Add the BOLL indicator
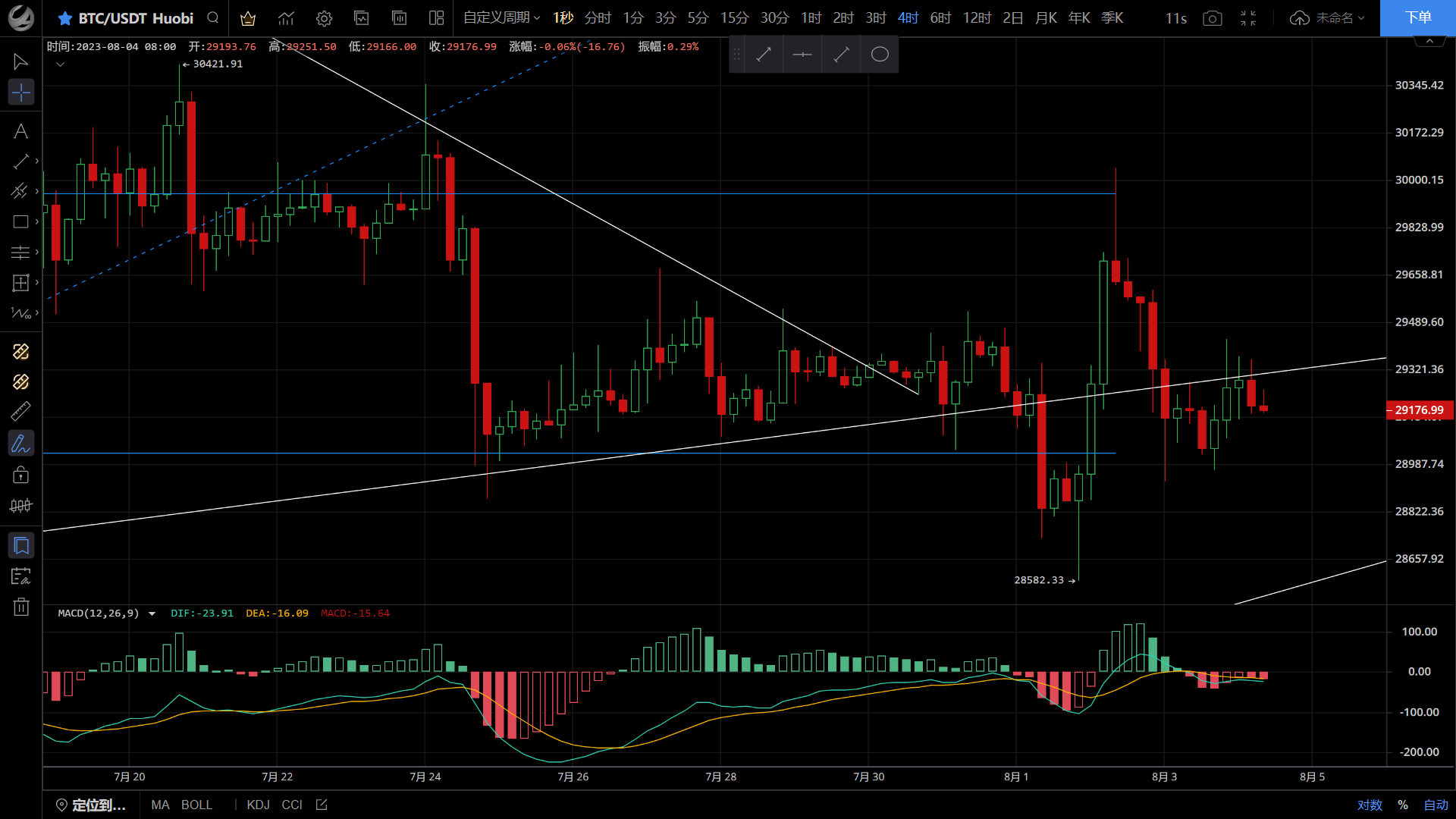Screen dimensions: 1456x819 pyautogui.click(x=196, y=805)
